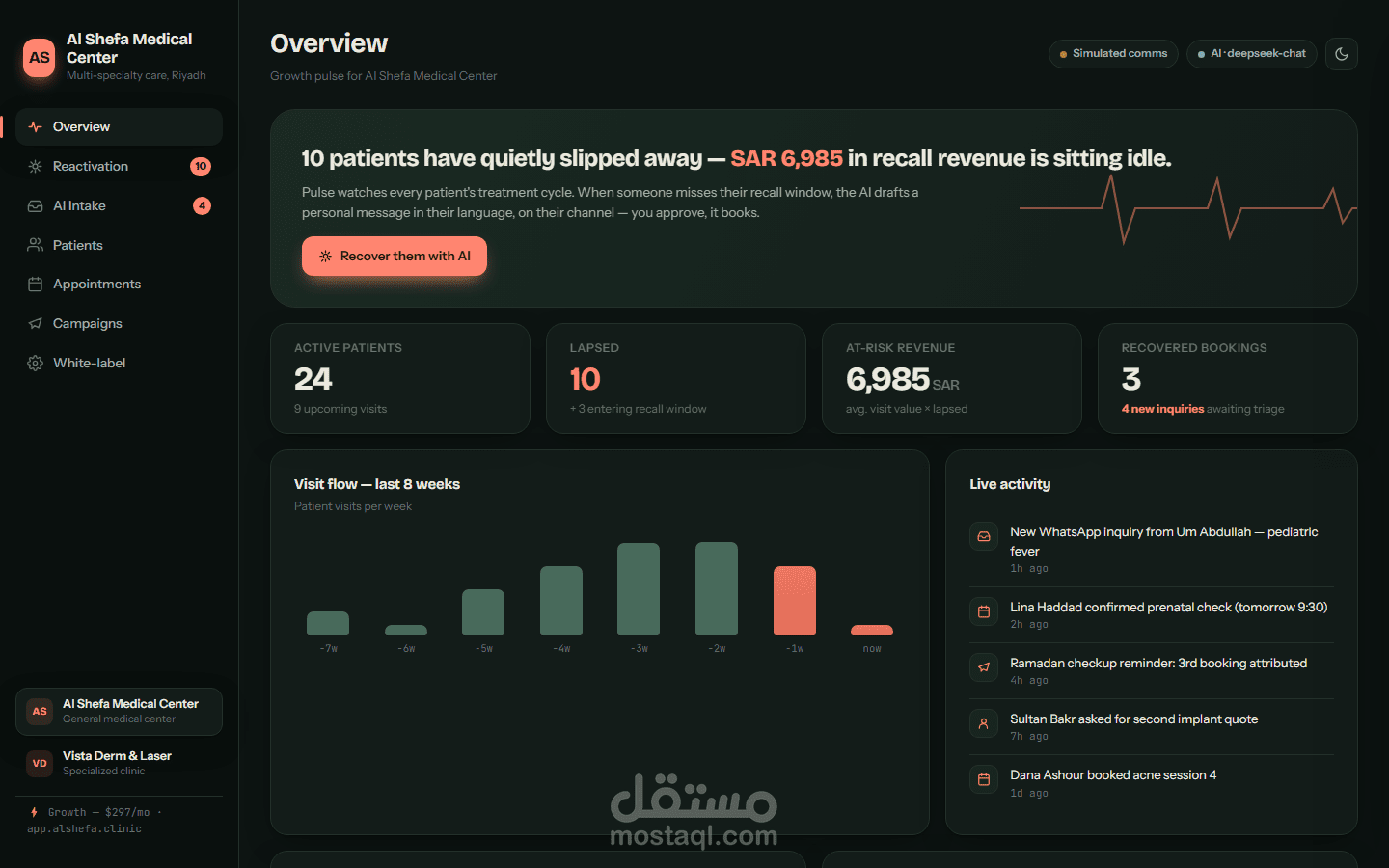Open Campaigns in the sidebar
The width and height of the screenshot is (1389, 868).
tap(119, 324)
